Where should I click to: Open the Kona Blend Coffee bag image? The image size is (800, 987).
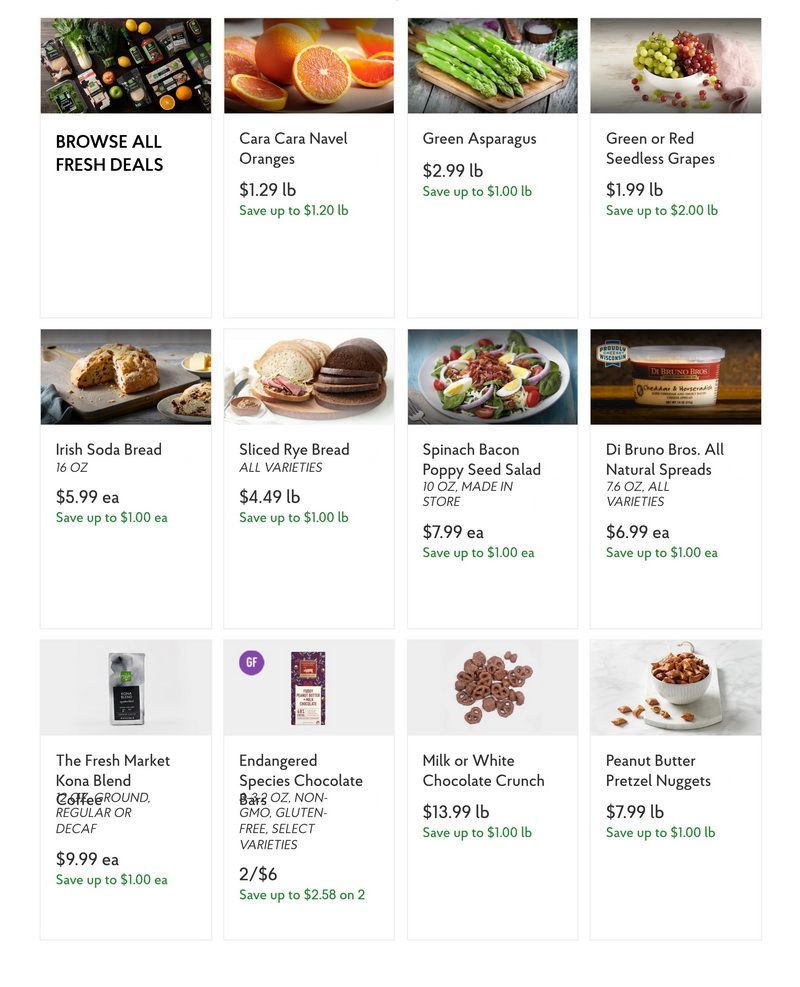pos(126,687)
